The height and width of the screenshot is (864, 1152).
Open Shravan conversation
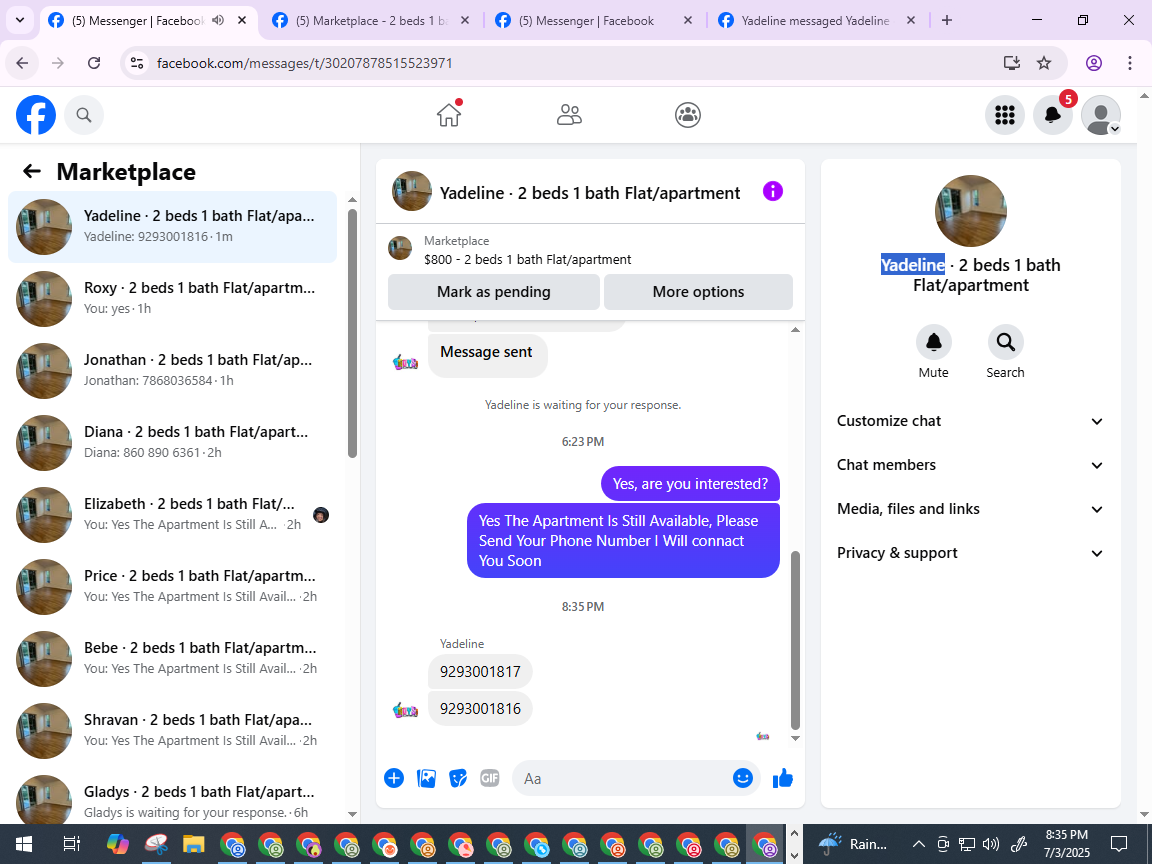(x=173, y=730)
